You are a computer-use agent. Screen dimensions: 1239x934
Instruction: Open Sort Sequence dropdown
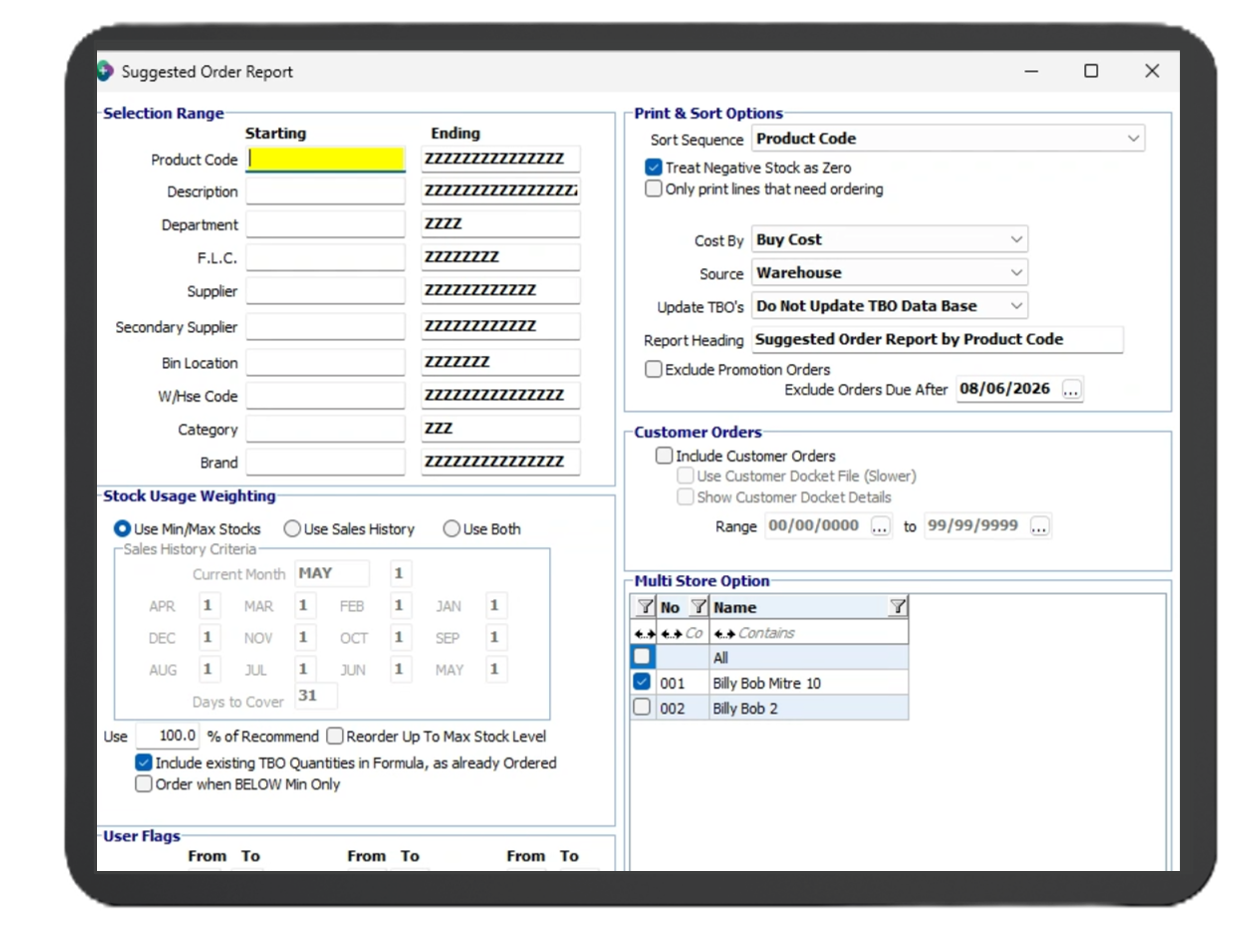pyautogui.click(x=948, y=138)
